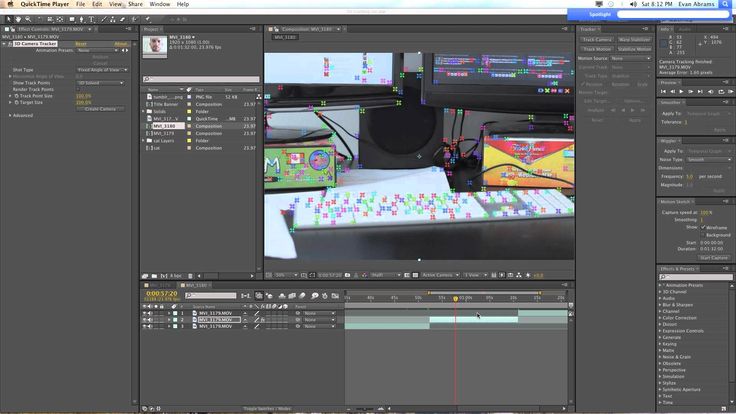Jump to first frame in Preview panel

(x=663, y=92)
